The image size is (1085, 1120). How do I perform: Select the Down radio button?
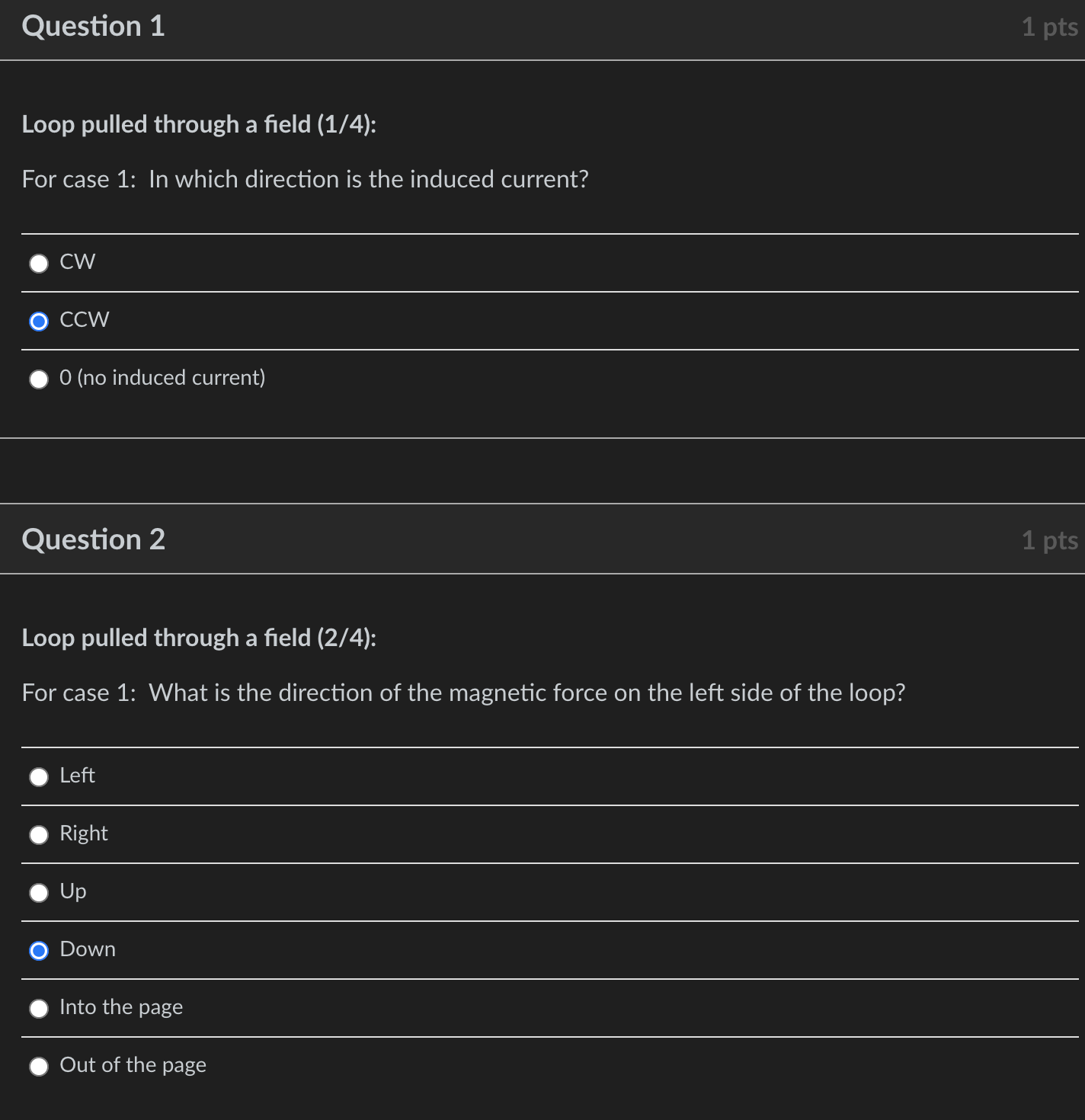pos(39,951)
